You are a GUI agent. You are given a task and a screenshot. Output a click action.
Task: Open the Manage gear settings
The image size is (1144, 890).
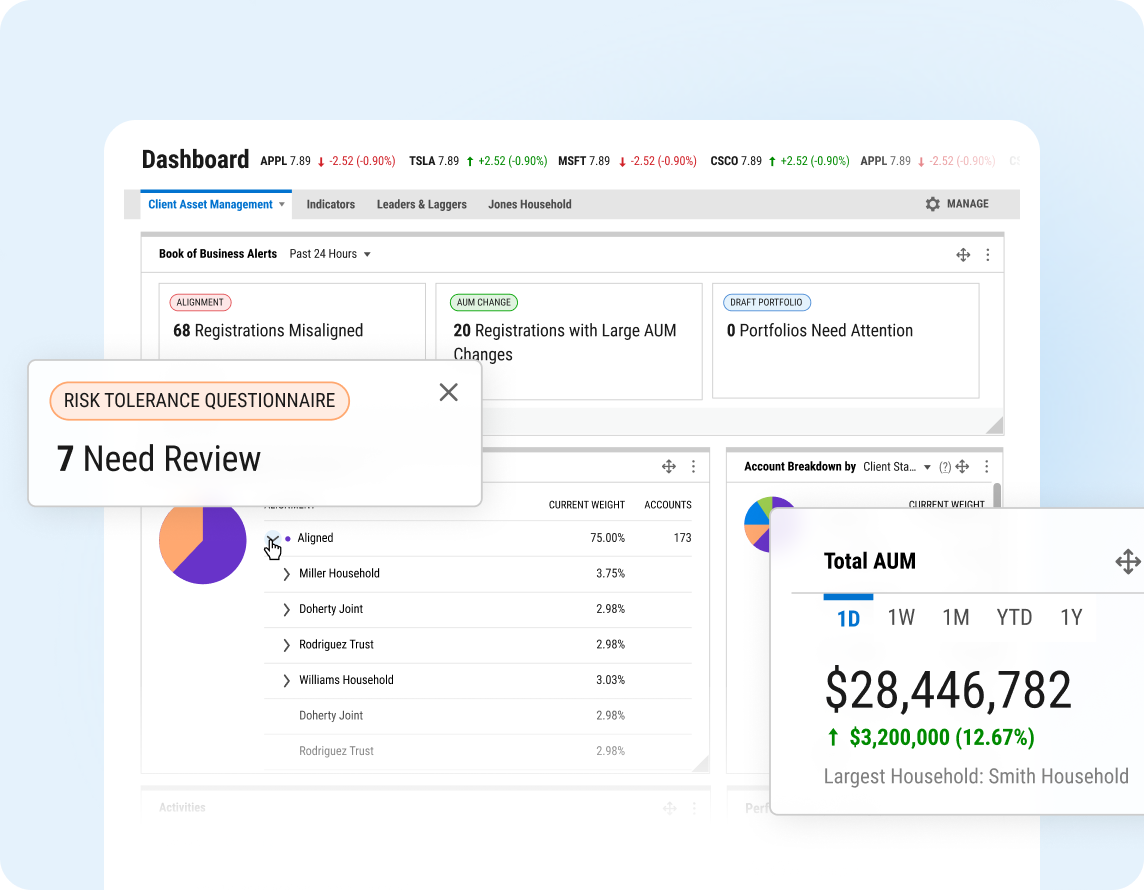point(956,204)
